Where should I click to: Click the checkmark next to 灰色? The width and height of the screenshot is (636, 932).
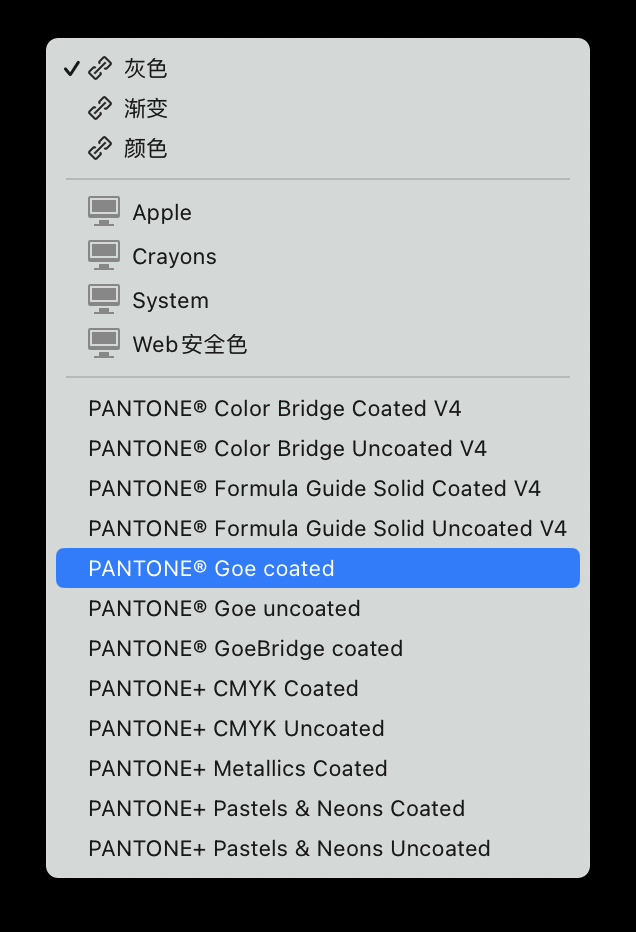pyautogui.click(x=71, y=69)
